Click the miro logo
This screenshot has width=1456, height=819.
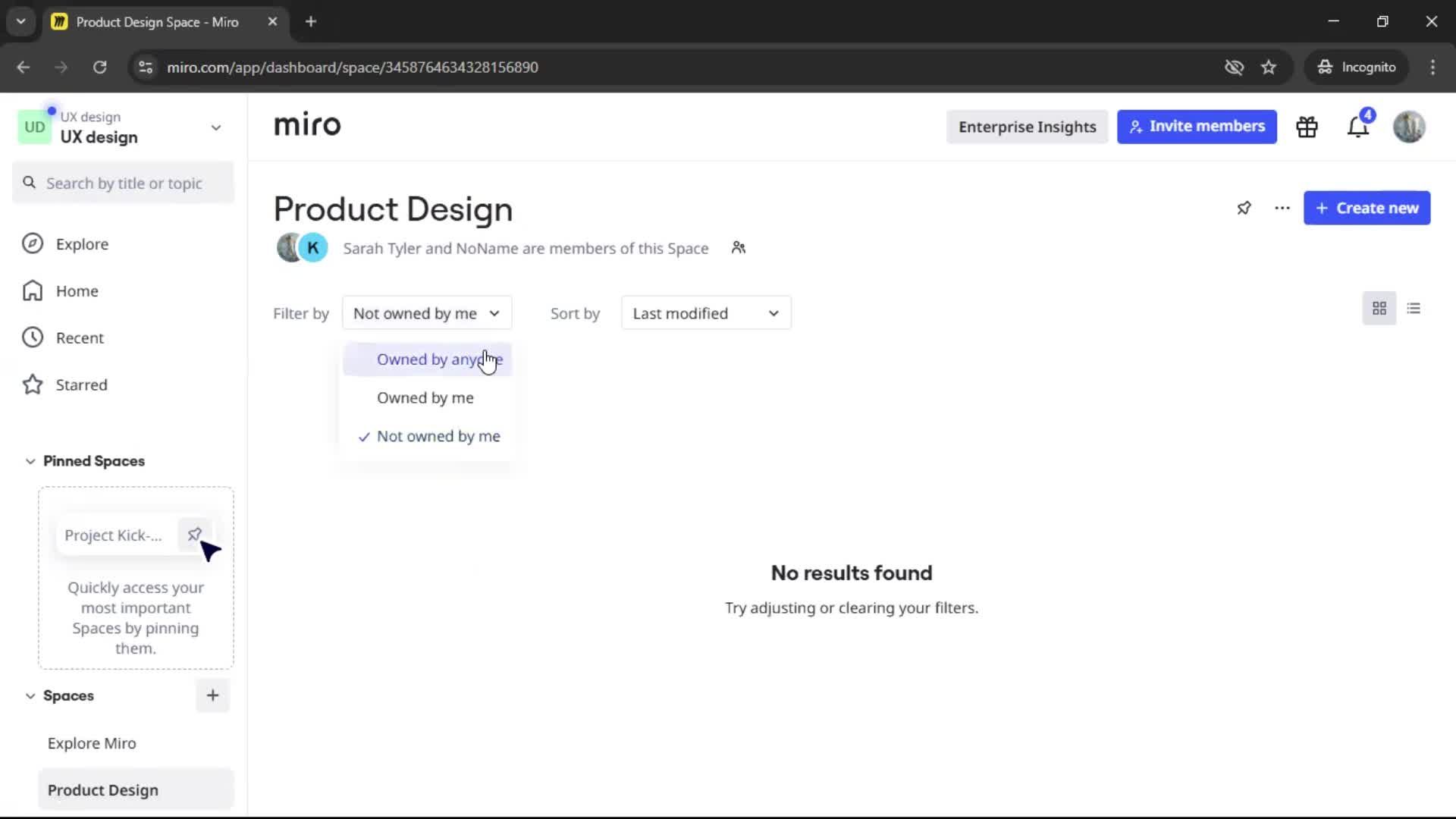[x=307, y=125]
